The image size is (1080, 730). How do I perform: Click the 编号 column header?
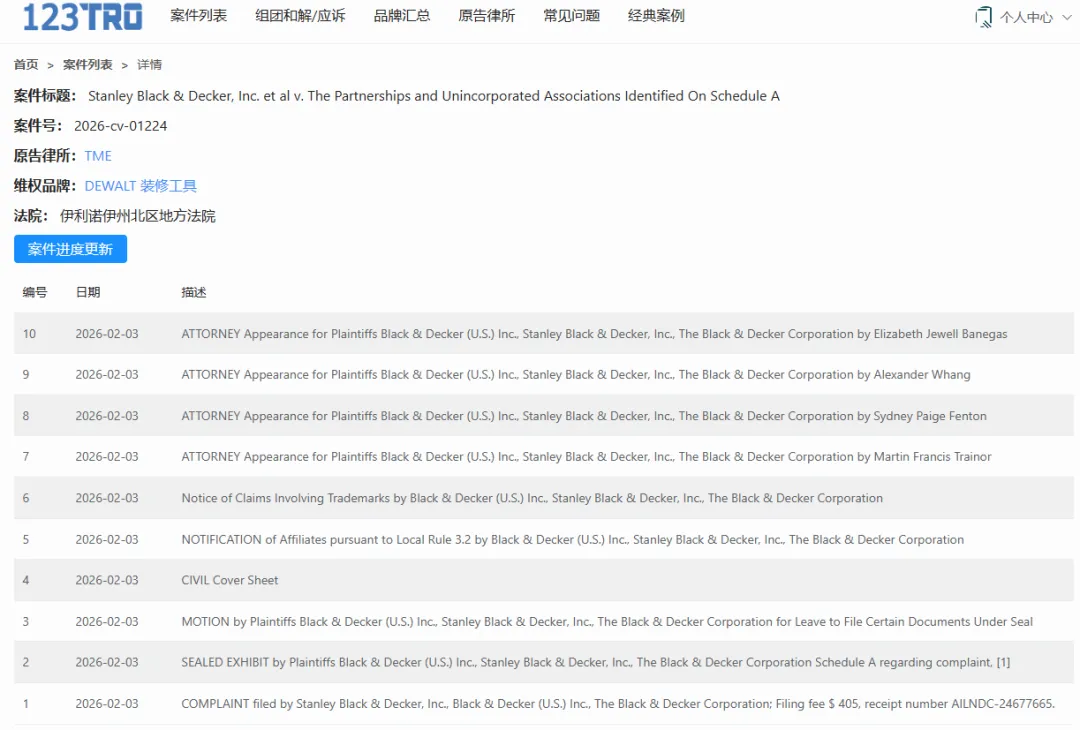[x=34, y=293]
